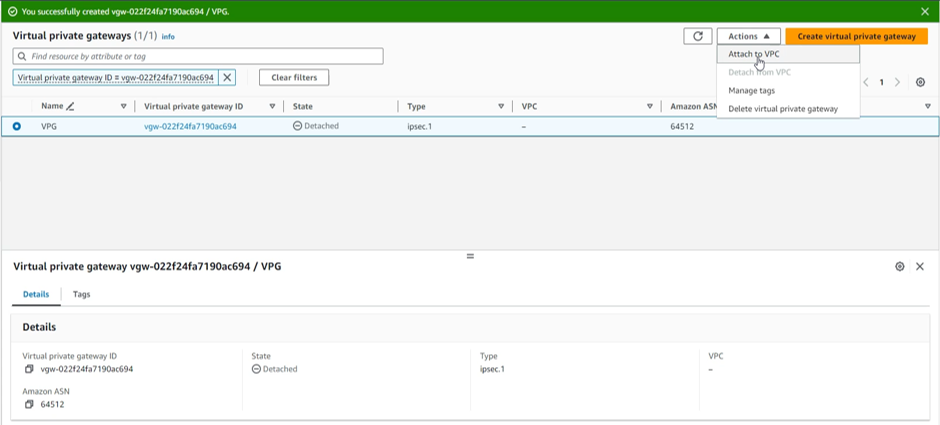Click the refresh icon button
This screenshot has height=425, width=940.
coord(697,36)
